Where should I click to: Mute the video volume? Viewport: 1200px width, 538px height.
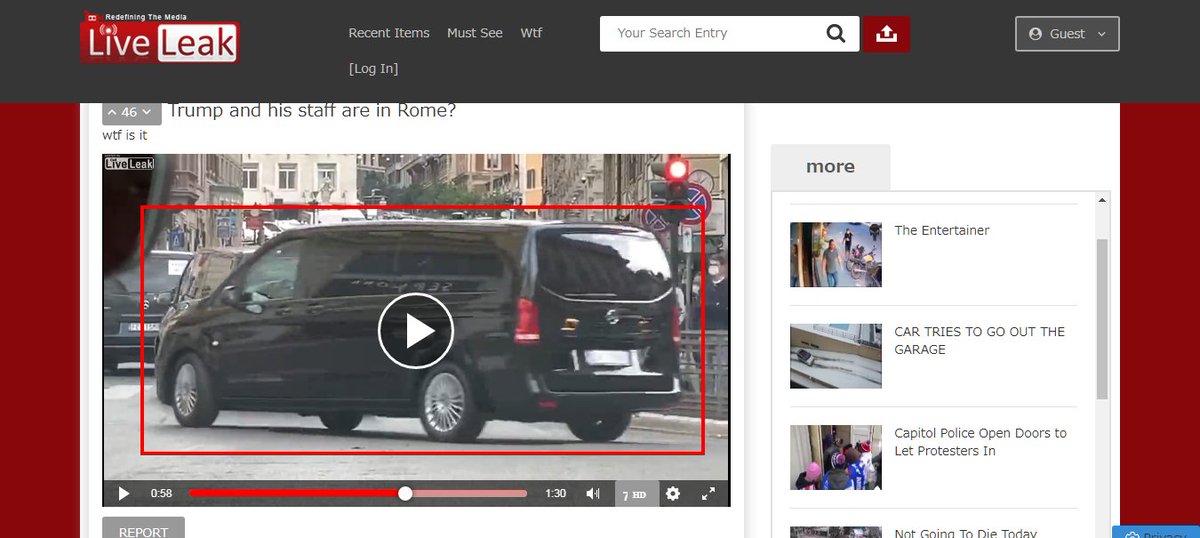coord(593,493)
